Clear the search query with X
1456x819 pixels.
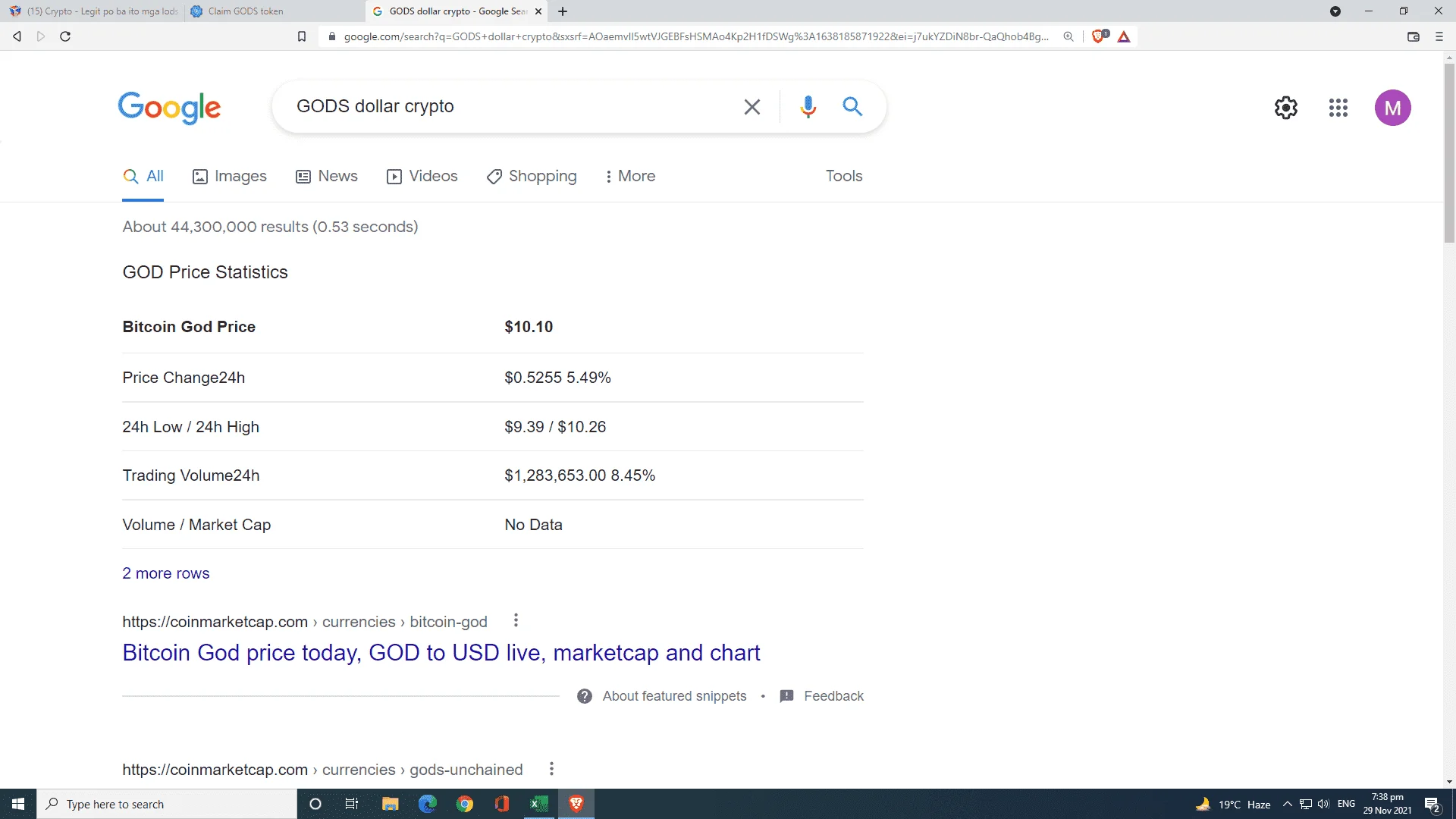(x=752, y=107)
